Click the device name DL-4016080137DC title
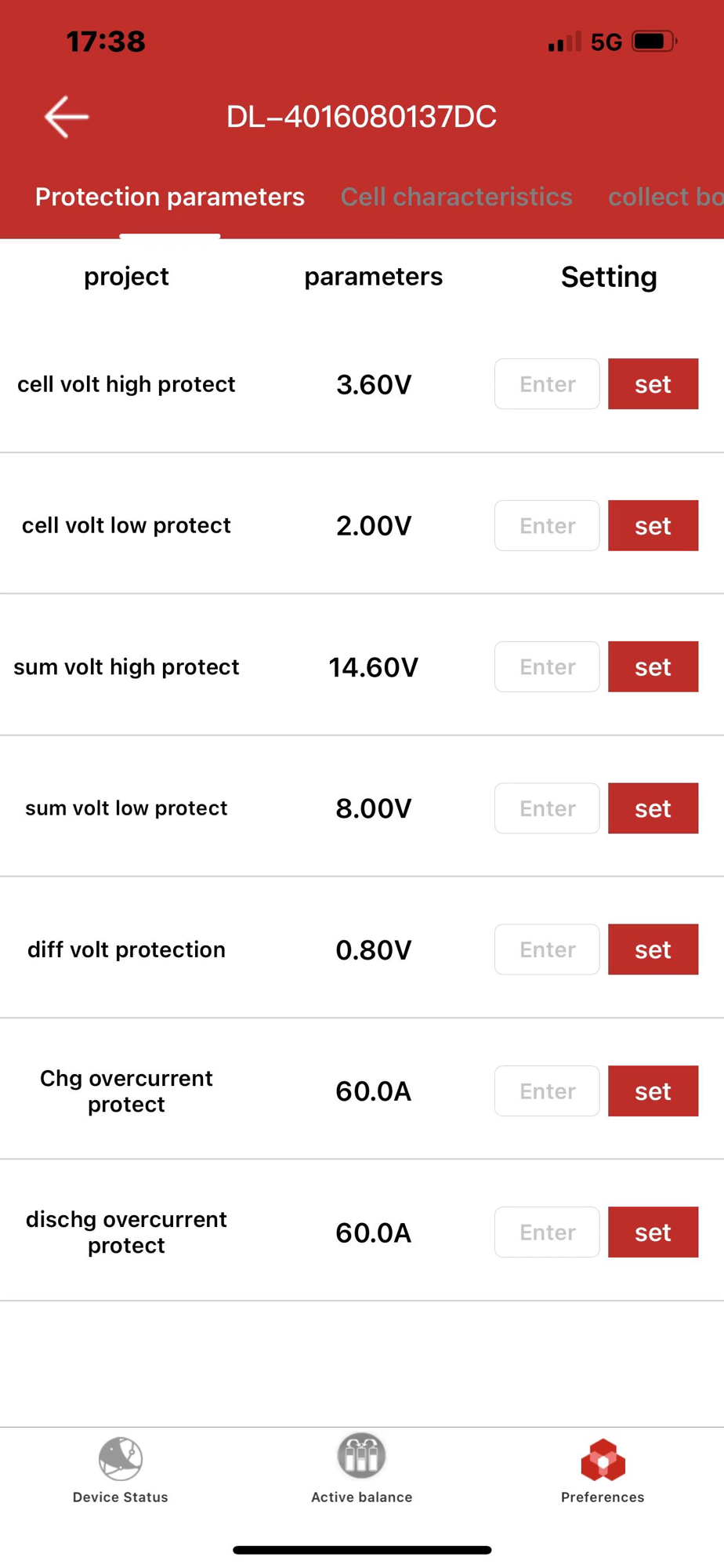Viewport: 724px width, 1568px height. click(x=361, y=117)
